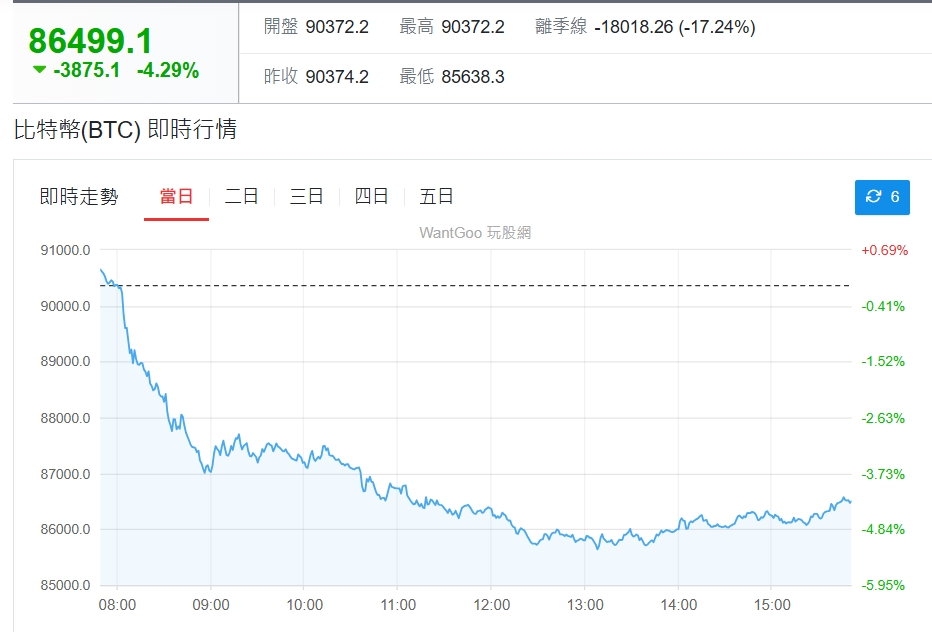Click the current price 86499.1
The height and width of the screenshot is (632, 932).
coord(91,41)
